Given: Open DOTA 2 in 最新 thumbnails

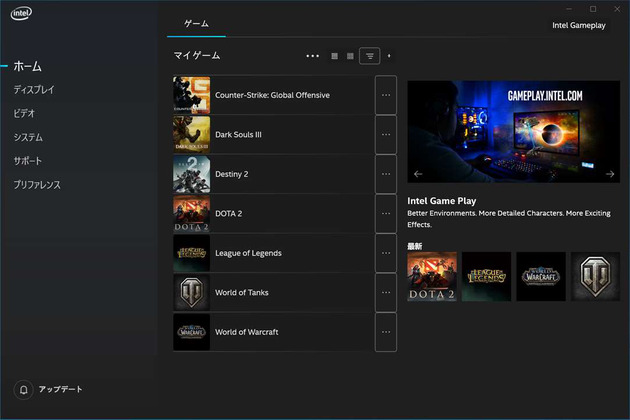Looking at the screenshot, I should tap(432, 277).
